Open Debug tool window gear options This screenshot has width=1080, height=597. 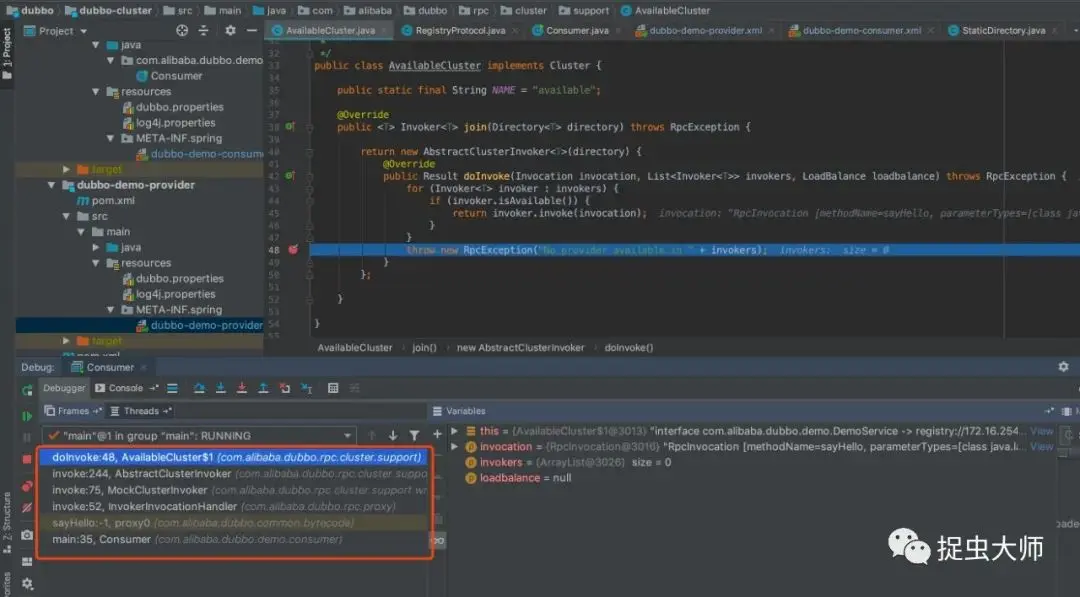pyautogui.click(x=1063, y=367)
